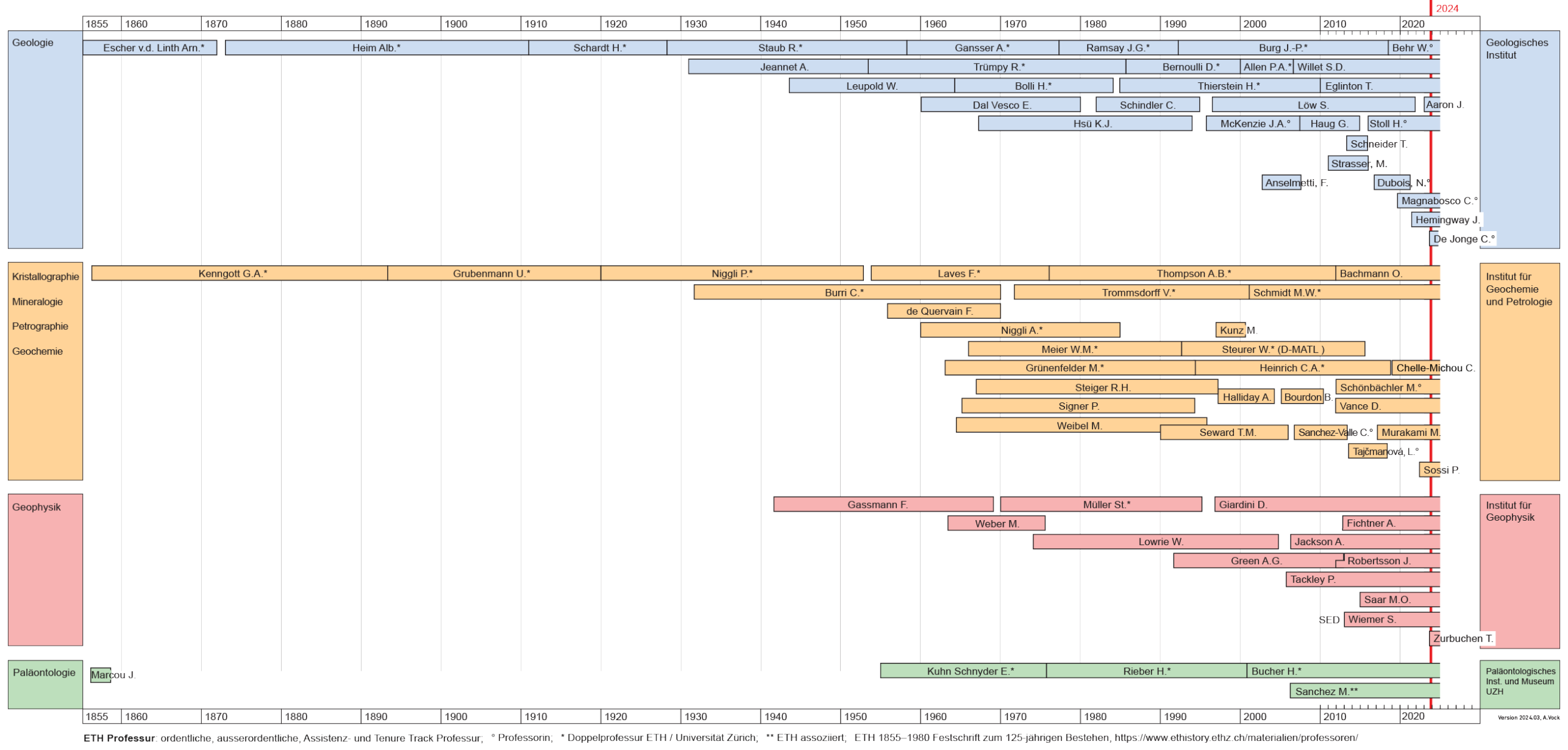1568x750 pixels.
Task: Select the Heim Alb.* timeline bar
Action: [376, 48]
